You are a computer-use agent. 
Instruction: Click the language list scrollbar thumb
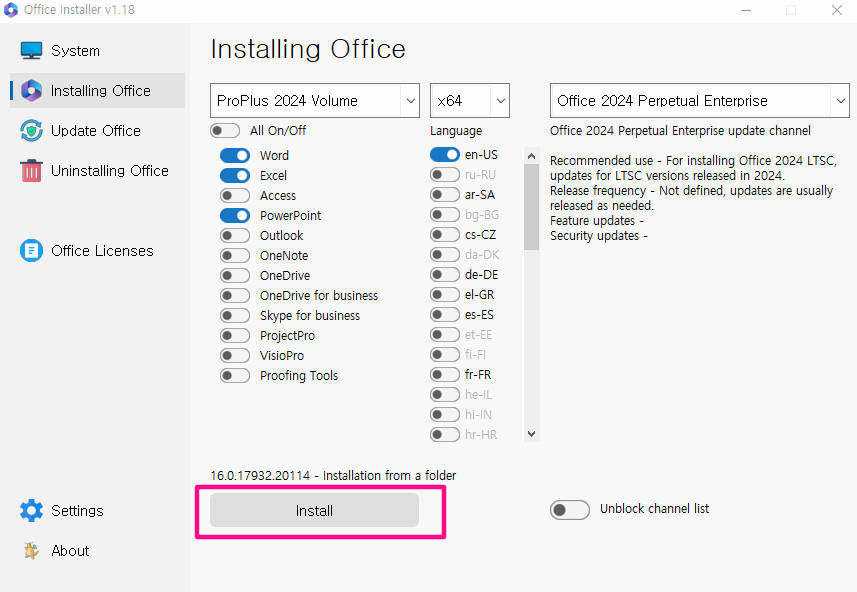coord(531,207)
